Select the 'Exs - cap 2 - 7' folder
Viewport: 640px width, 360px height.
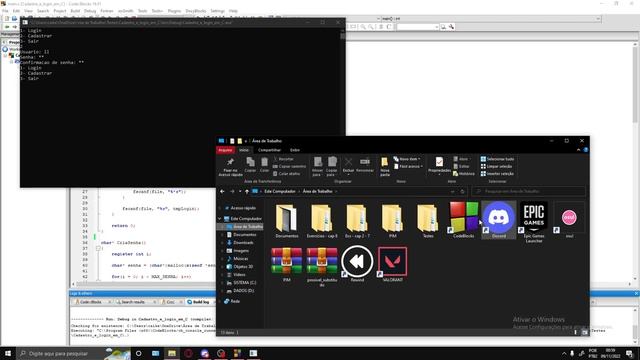click(x=357, y=220)
